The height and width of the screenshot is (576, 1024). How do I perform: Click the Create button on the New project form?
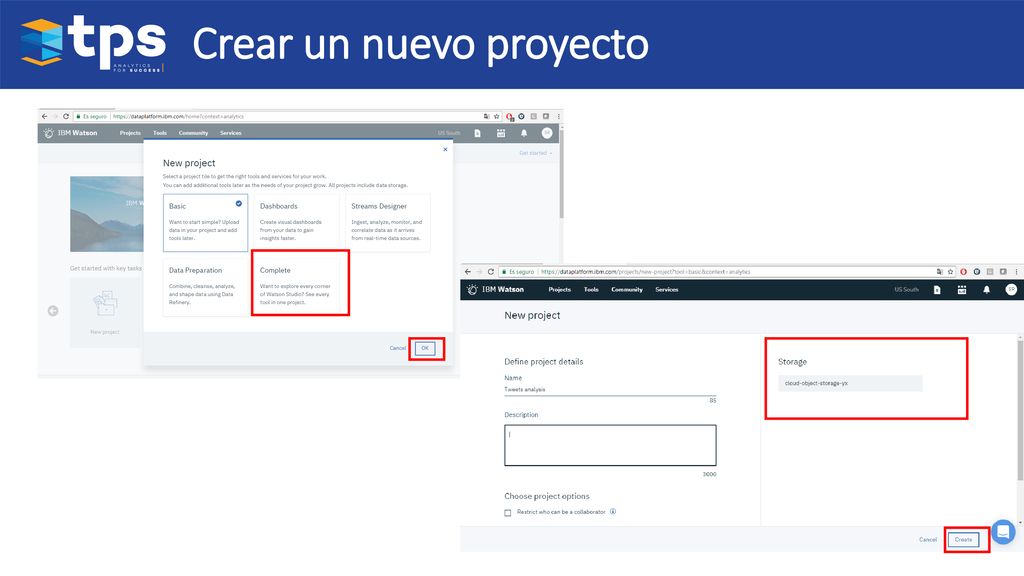coord(963,539)
